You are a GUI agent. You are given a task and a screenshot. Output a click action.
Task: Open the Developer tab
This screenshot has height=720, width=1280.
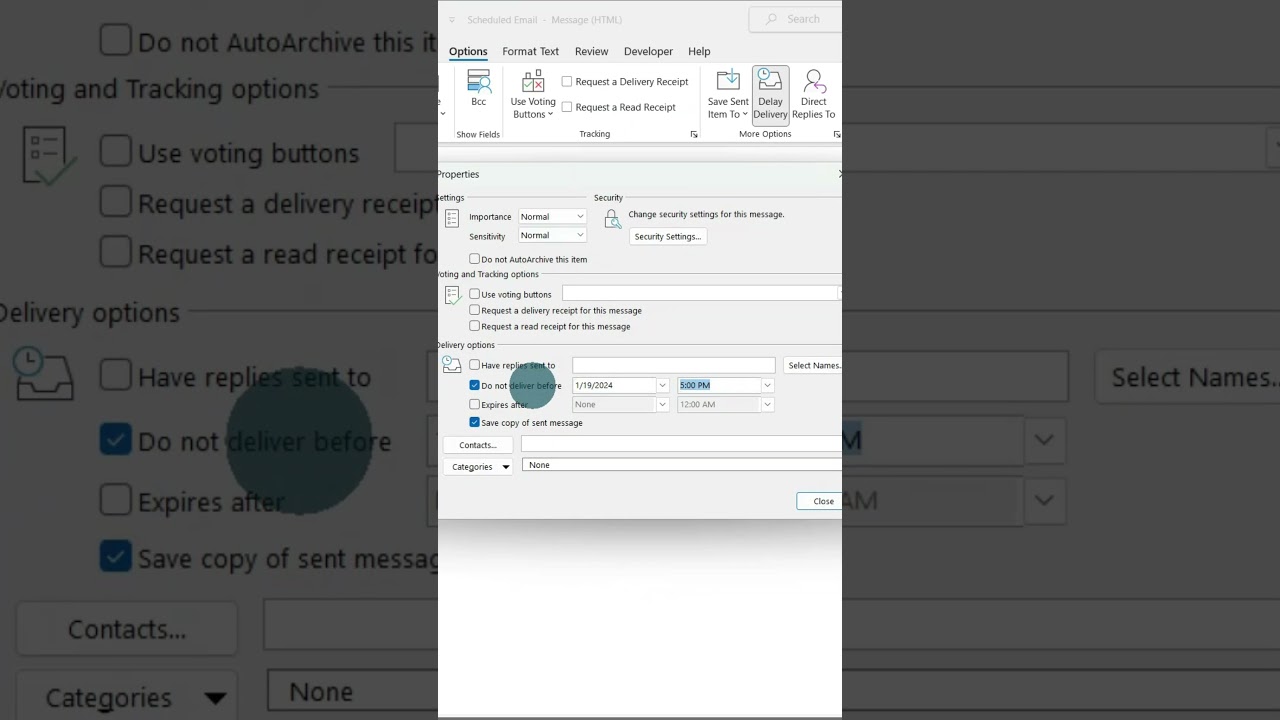[648, 51]
